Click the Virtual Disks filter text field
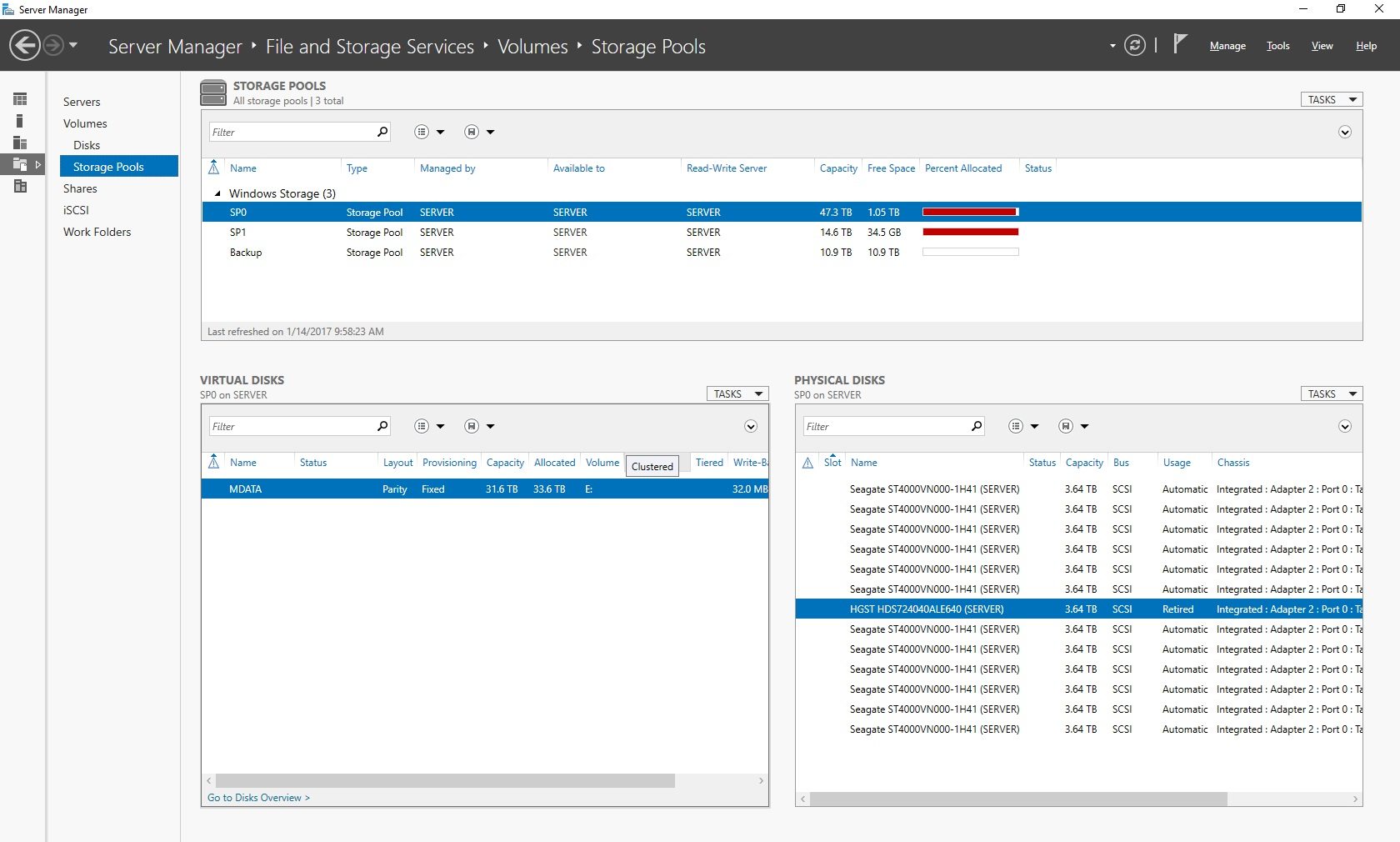 292,426
